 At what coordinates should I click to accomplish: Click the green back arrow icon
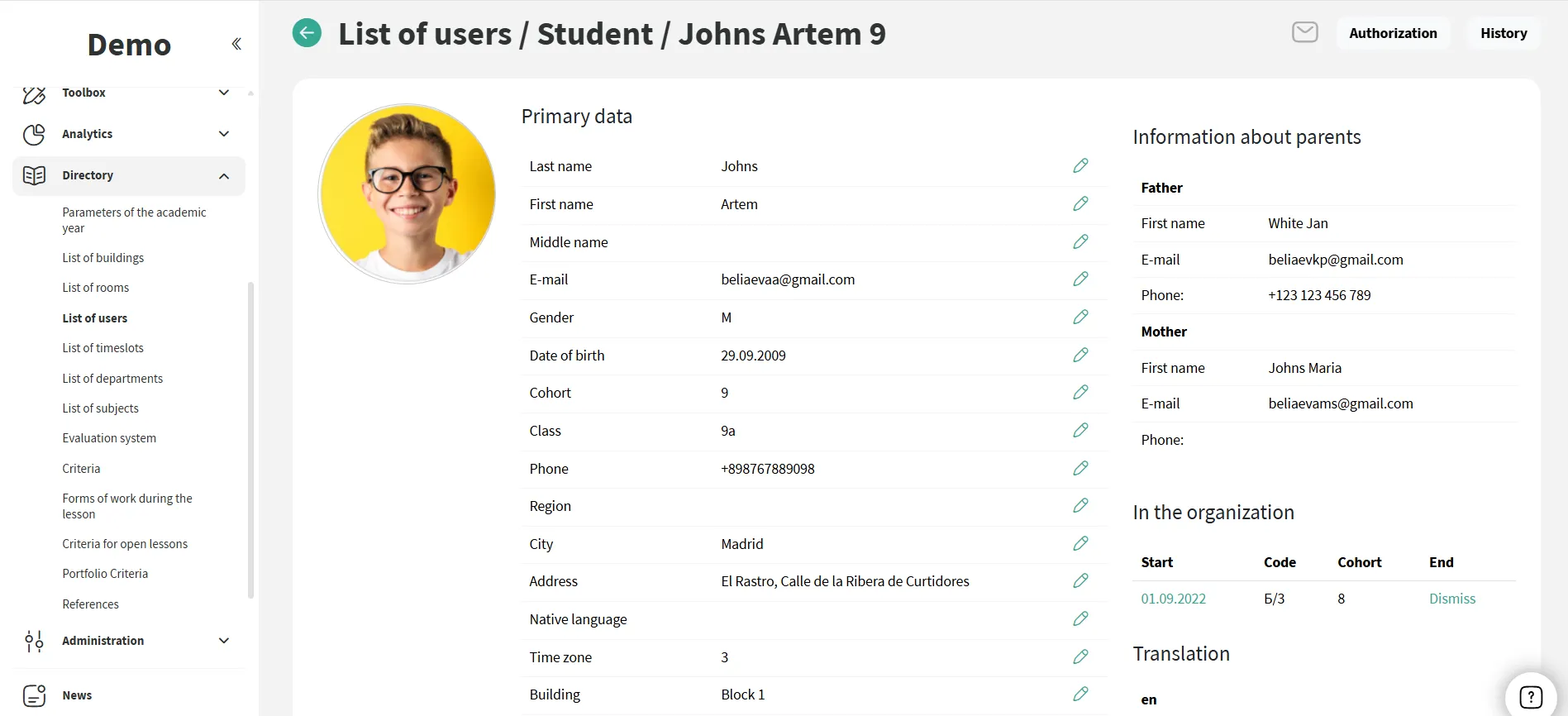307,33
